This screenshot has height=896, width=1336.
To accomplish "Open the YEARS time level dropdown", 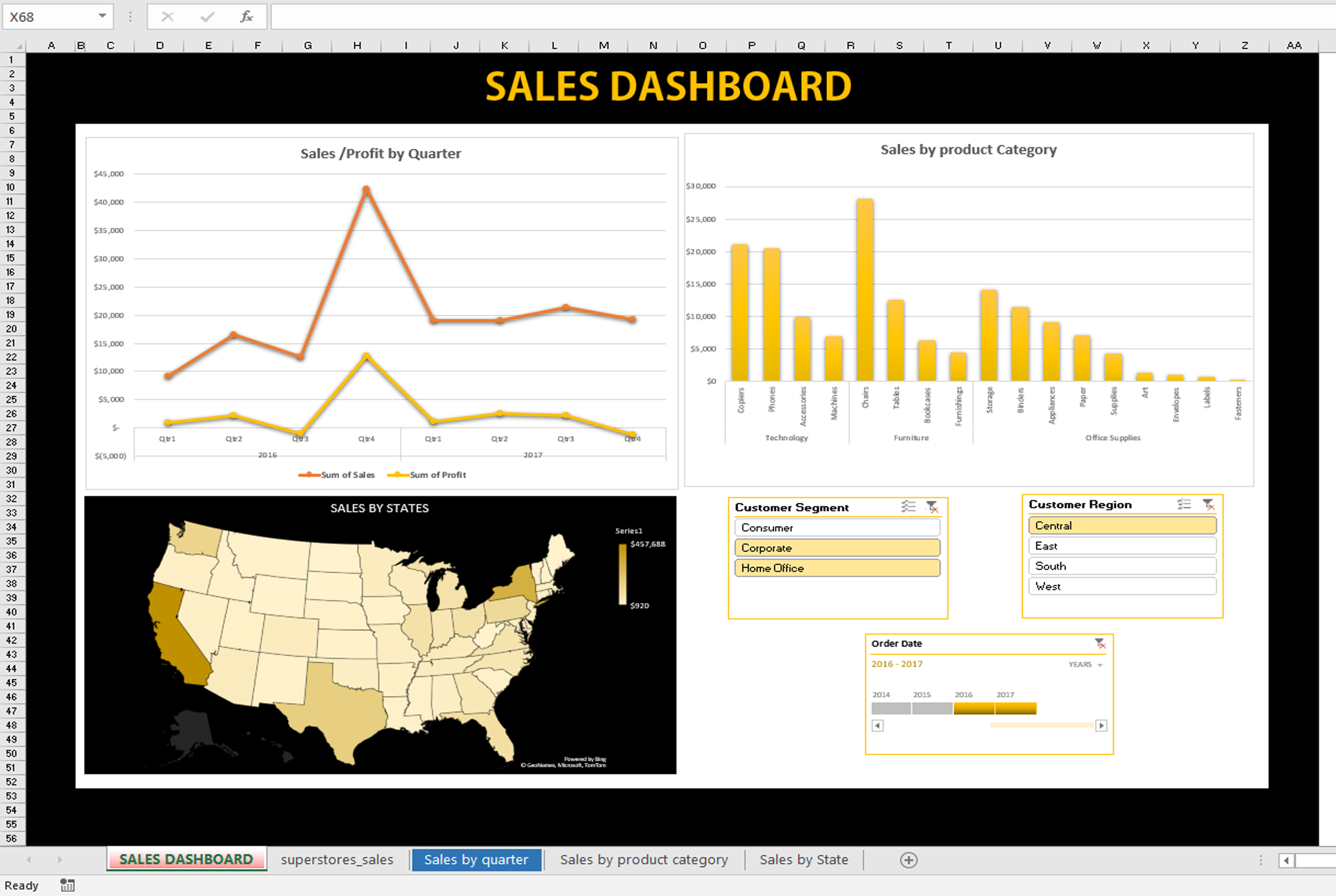I will (1085, 664).
